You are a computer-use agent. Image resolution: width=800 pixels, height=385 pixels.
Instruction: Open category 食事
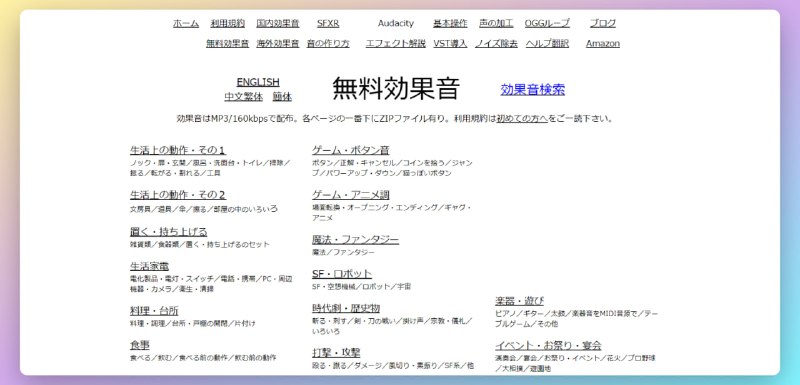[x=140, y=345]
